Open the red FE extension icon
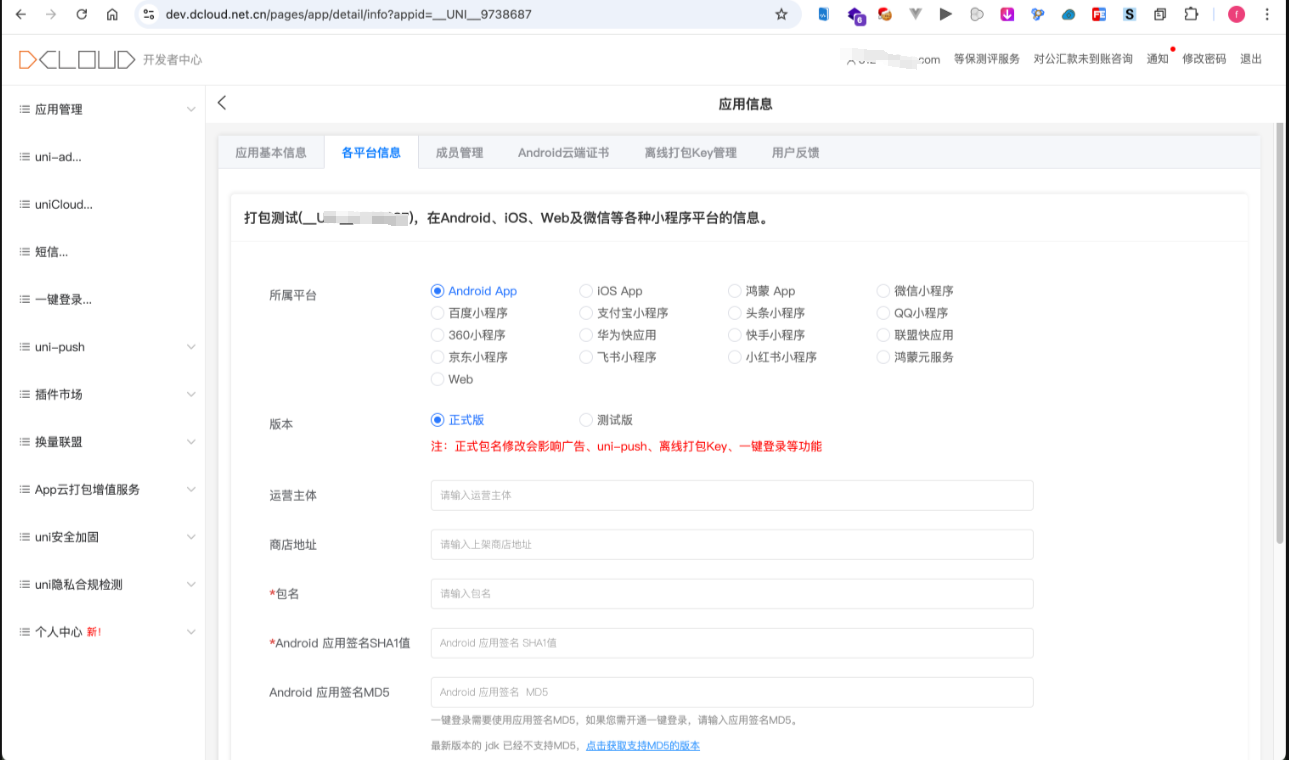1289x760 pixels. coord(1099,14)
